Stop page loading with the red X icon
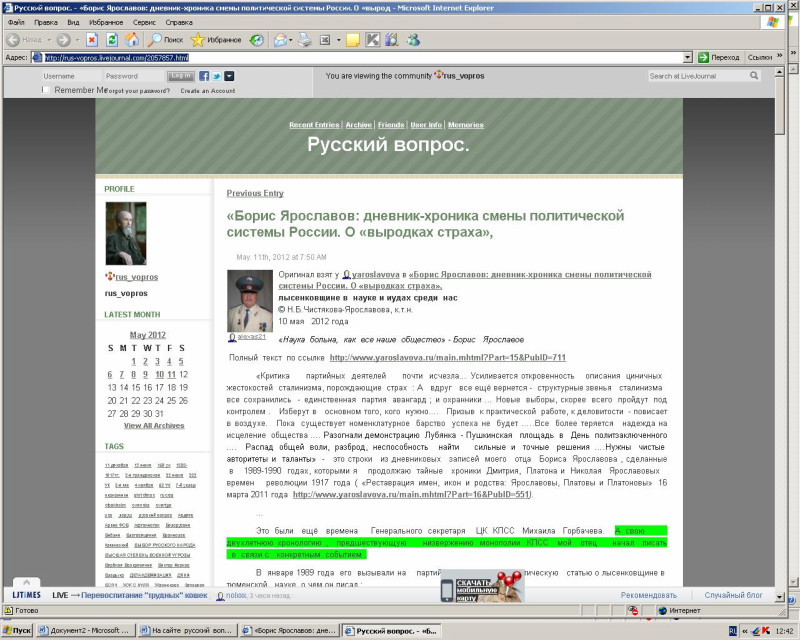 pyautogui.click(x=92, y=40)
